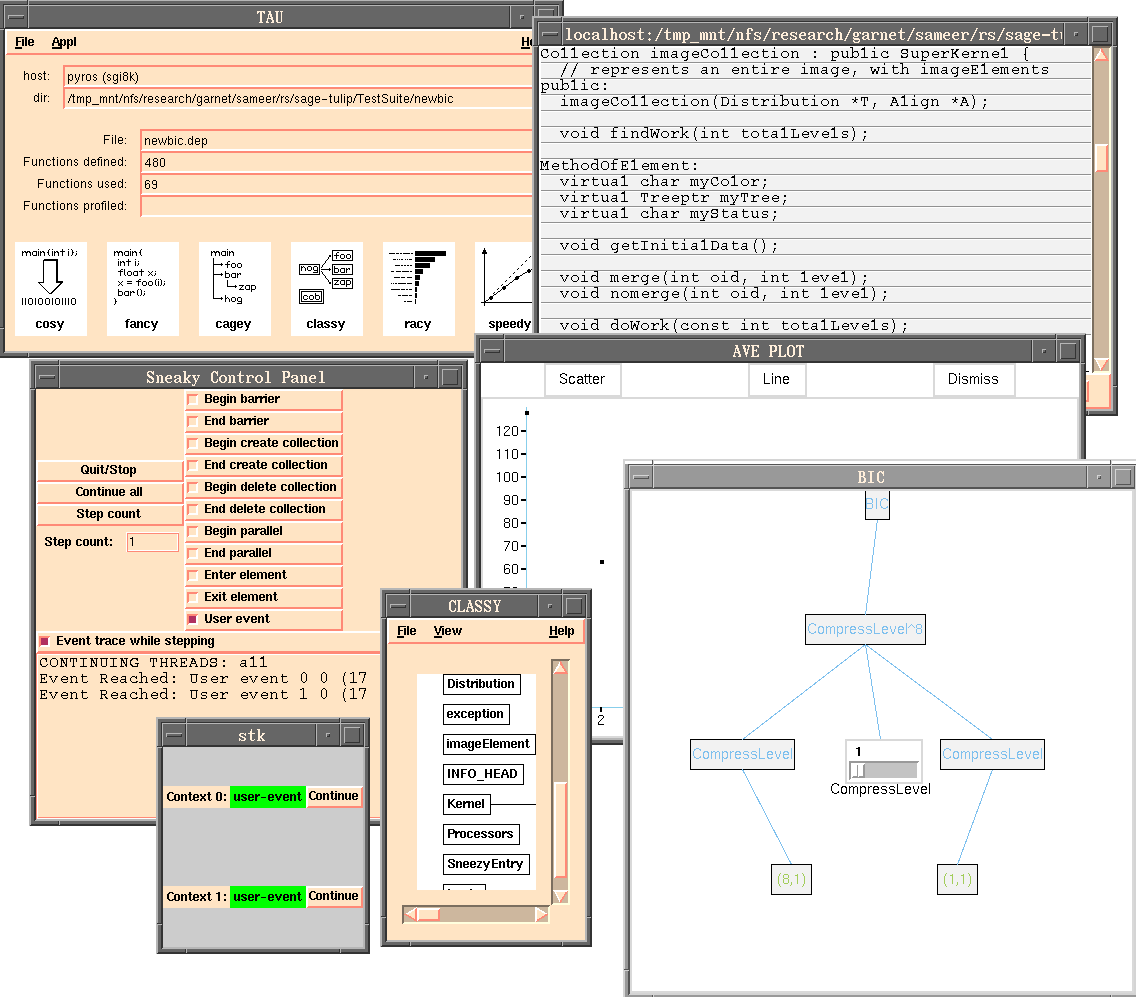Select Kernel class in CLASSY
This screenshot has height=997, width=1136.
coord(467,804)
